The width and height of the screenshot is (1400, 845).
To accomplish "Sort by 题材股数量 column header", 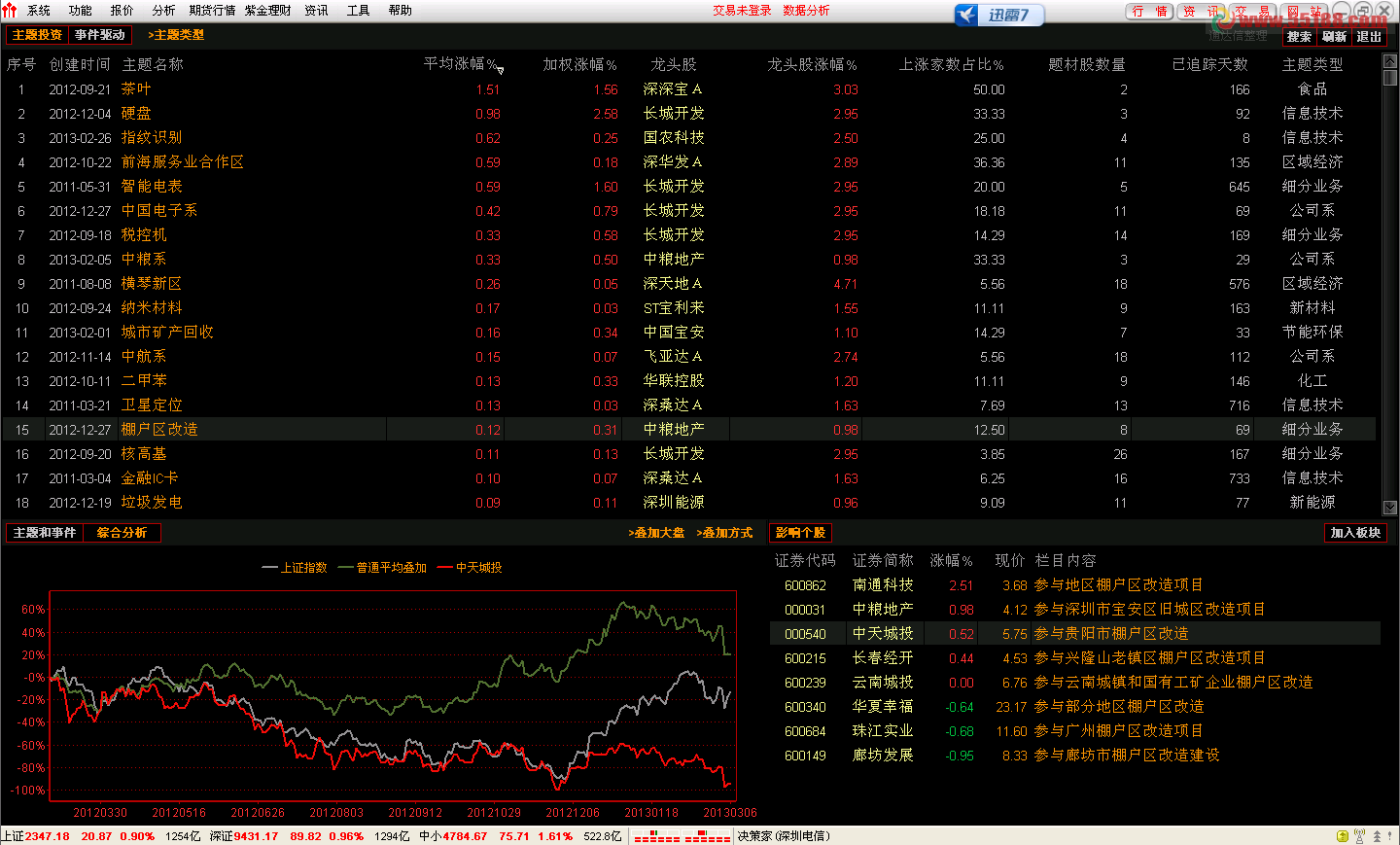I will pos(1087,64).
